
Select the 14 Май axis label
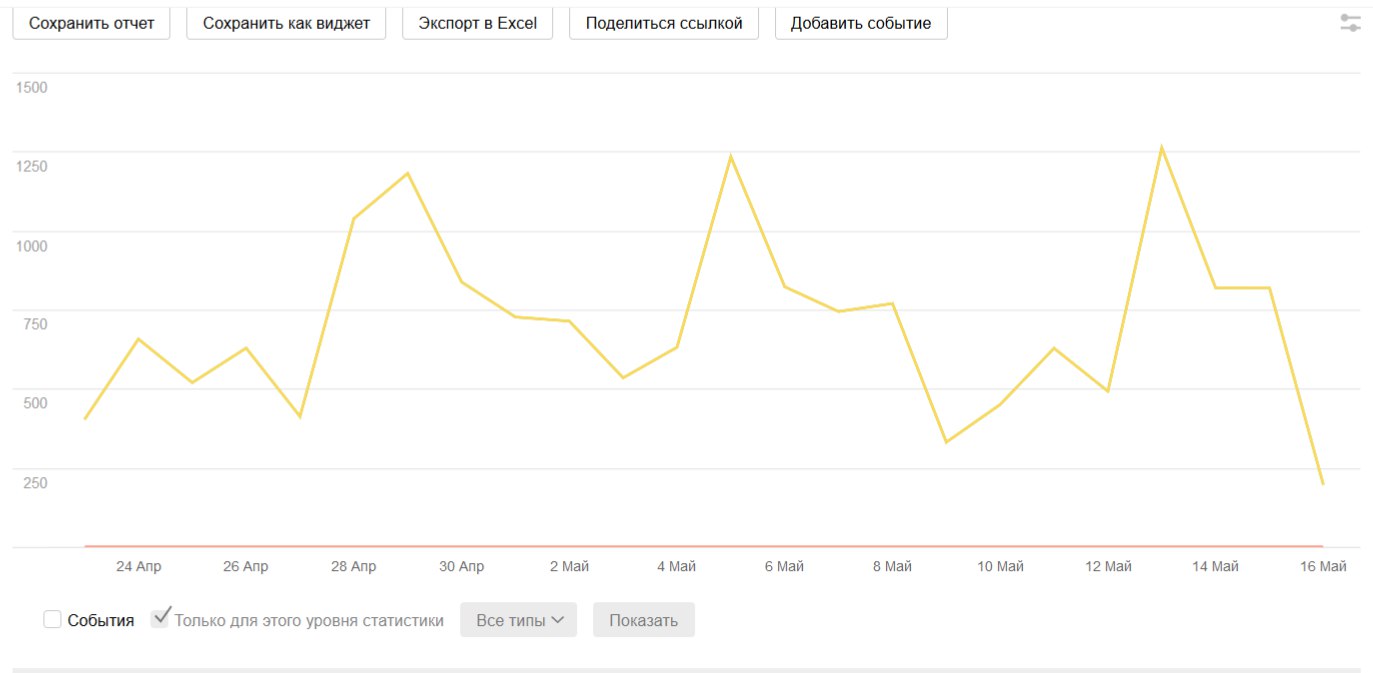pyautogui.click(x=1215, y=567)
